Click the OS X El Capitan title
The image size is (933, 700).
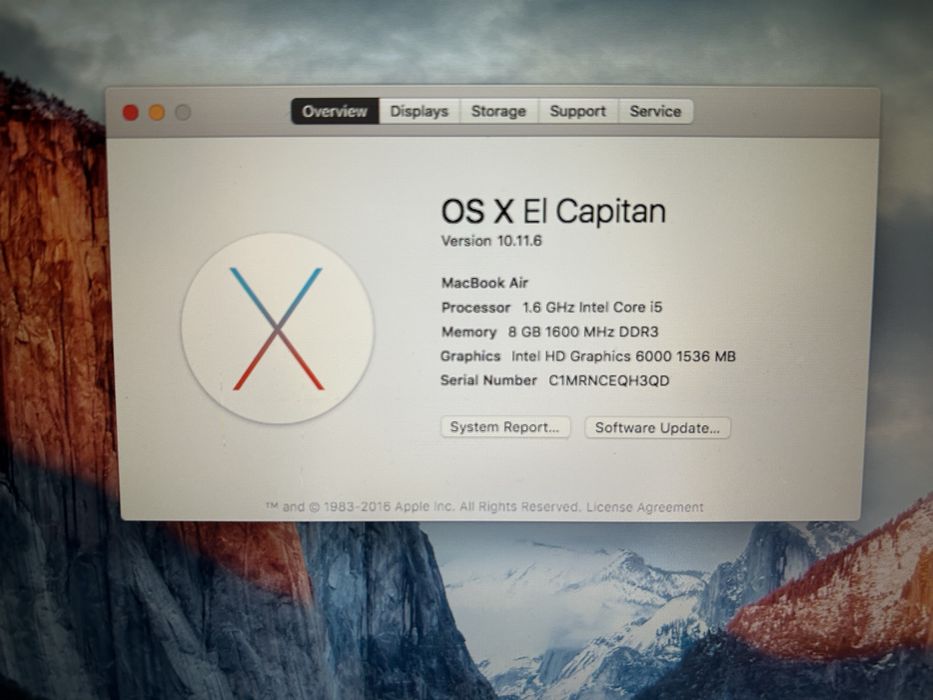pos(553,211)
